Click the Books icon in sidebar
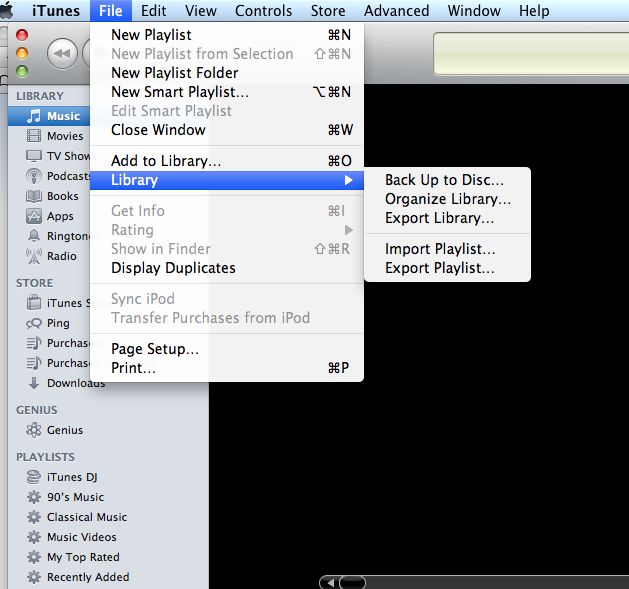This screenshot has width=629, height=589. (34, 196)
